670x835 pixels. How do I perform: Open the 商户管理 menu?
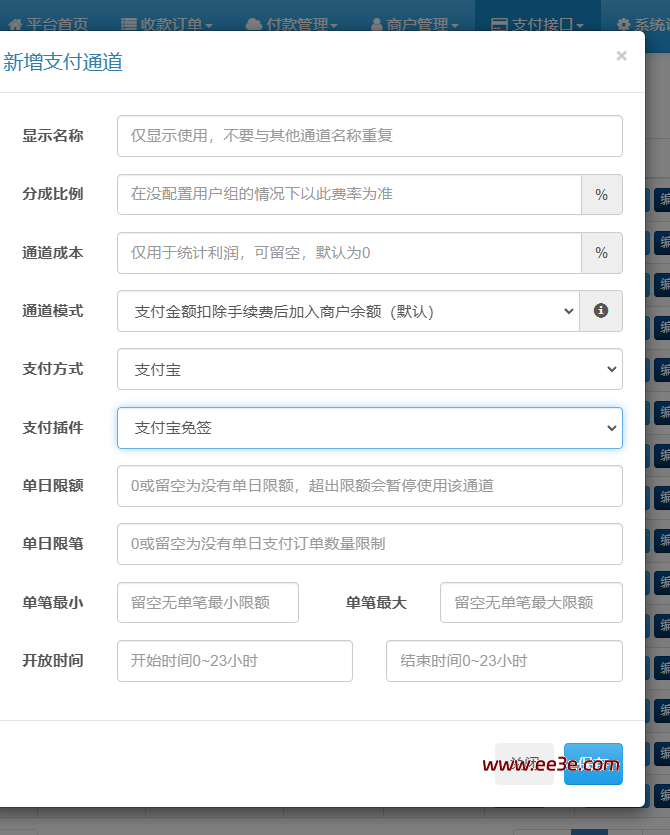414,24
